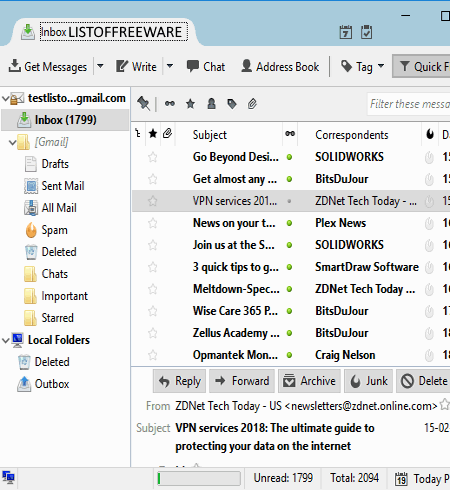Star the sender contact in message header
The width and height of the screenshot is (450, 490).
[444, 404]
